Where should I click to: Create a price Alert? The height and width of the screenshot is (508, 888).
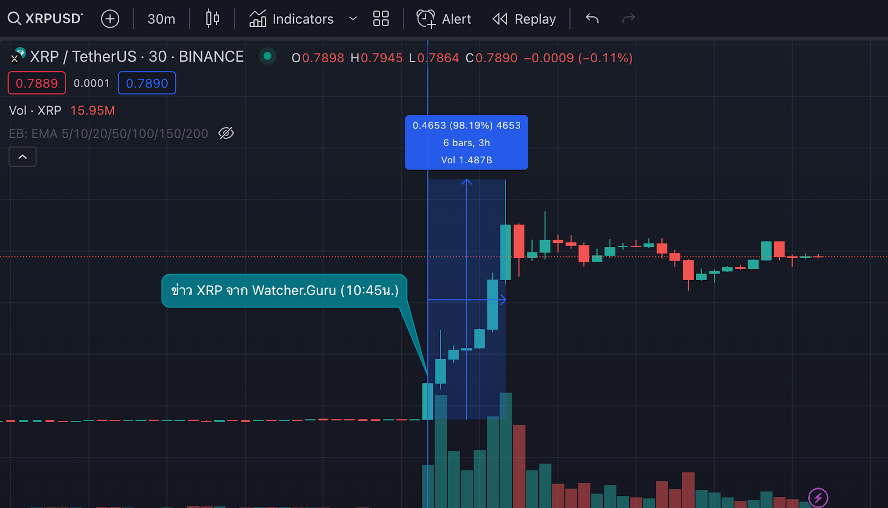pyautogui.click(x=444, y=19)
